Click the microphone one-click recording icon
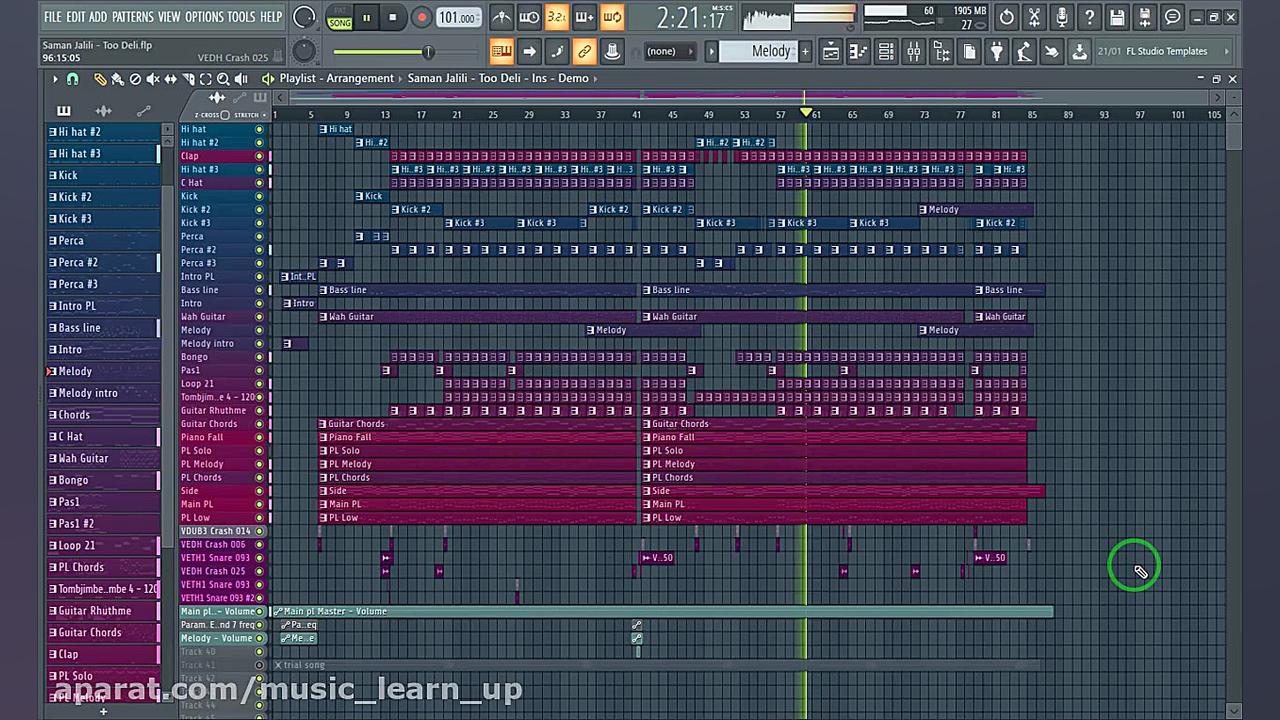The image size is (1280, 720). pyautogui.click(x=1062, y=17)
